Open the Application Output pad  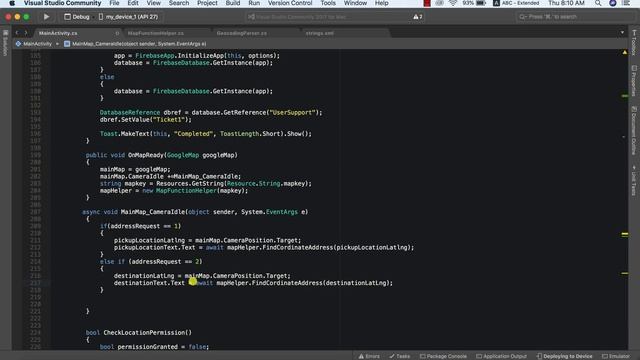[502, 356]
